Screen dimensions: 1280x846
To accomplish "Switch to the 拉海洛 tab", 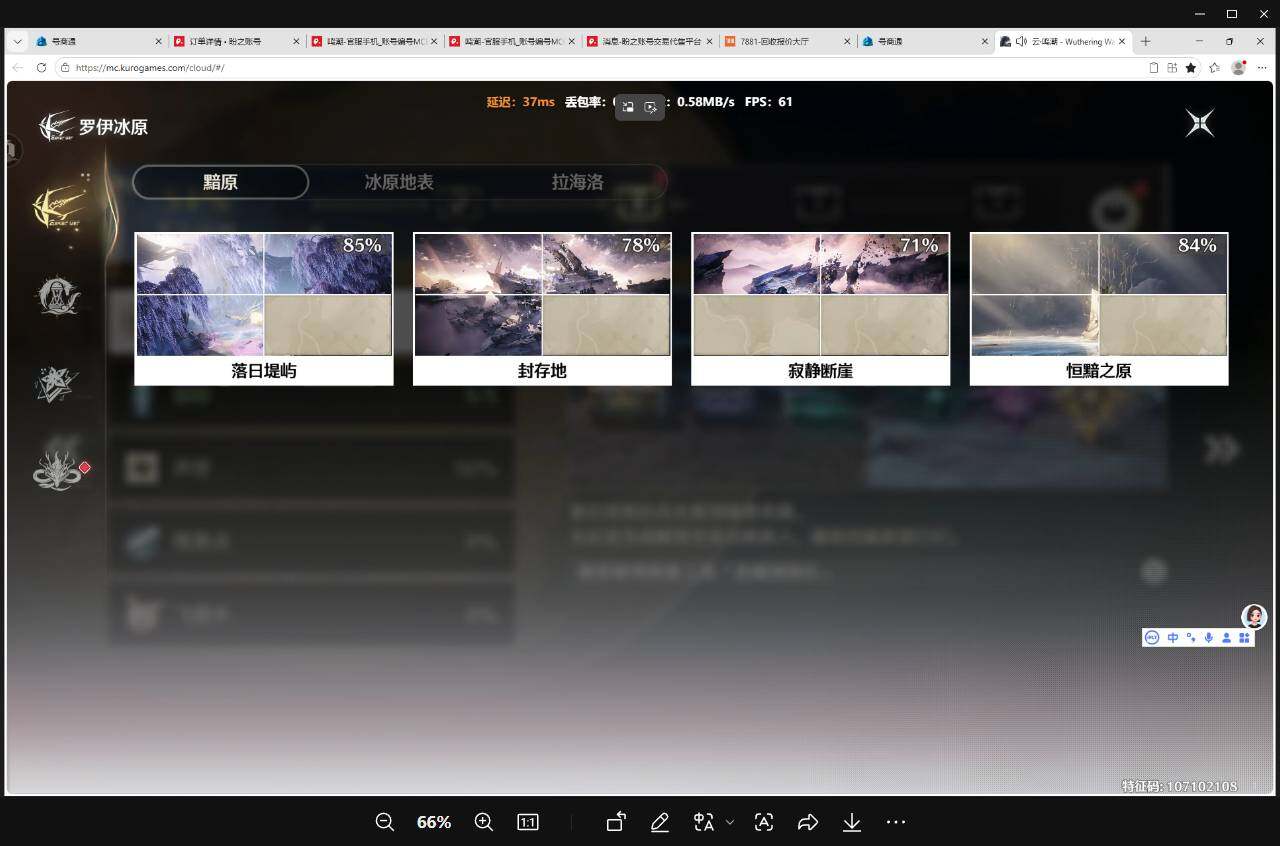I will [x=578, y=182].
